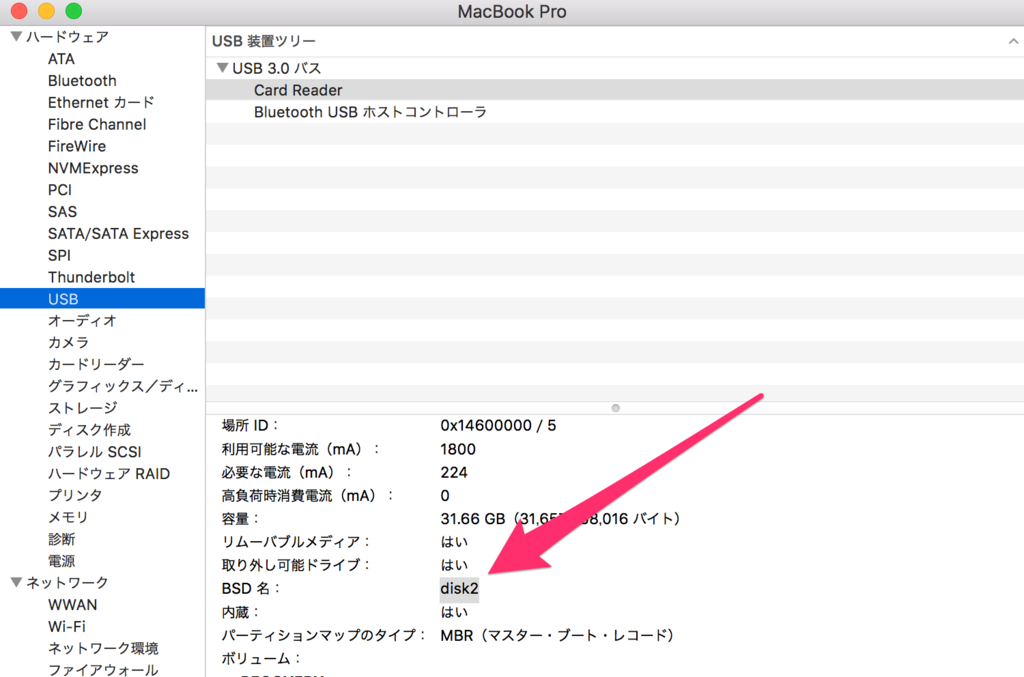Open NVMExpress sidebar entry
The image size is (1024, 677).
click(93, 168)
